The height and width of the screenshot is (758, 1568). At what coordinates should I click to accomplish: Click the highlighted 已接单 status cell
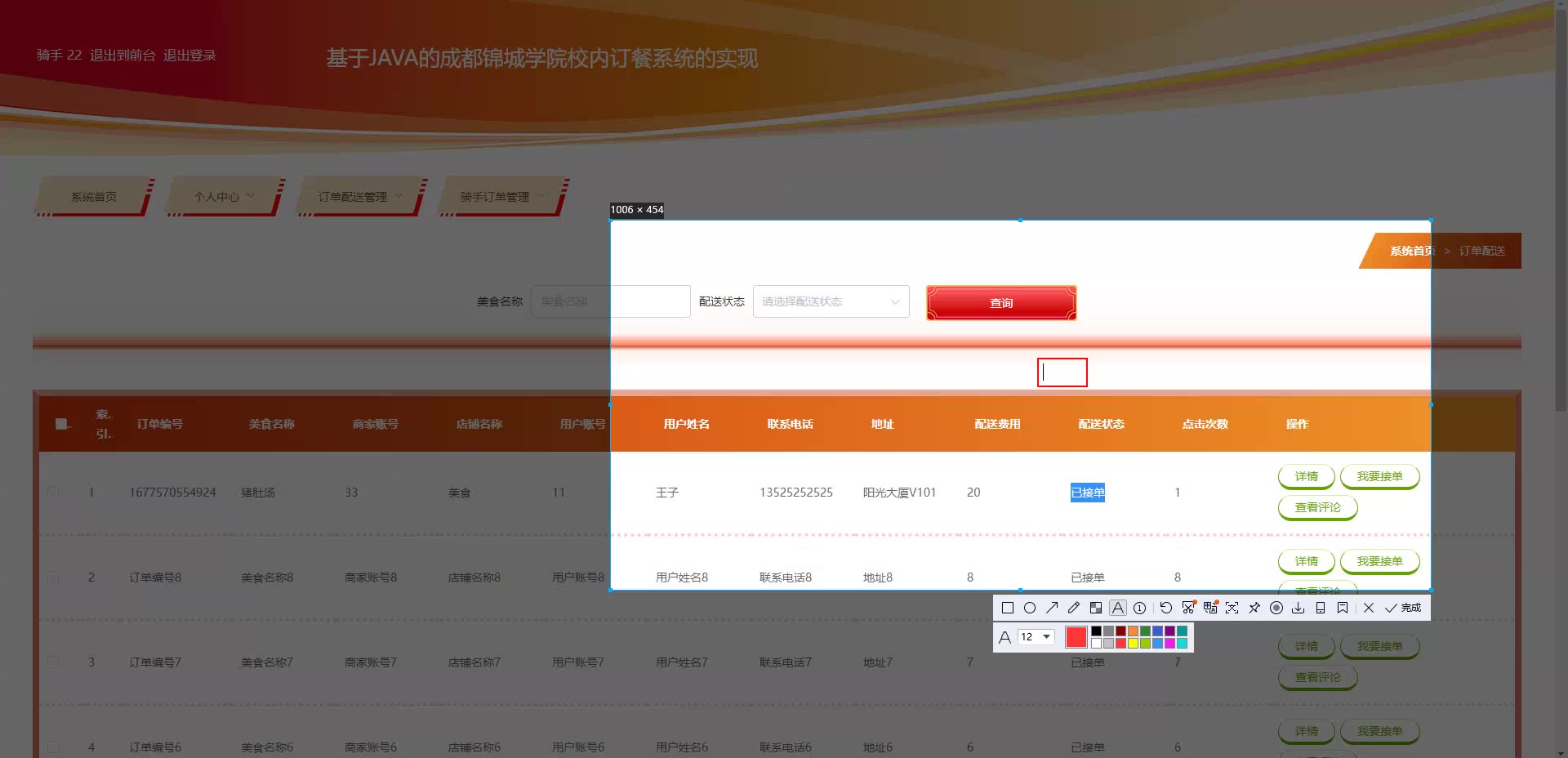coord(1088,493)
